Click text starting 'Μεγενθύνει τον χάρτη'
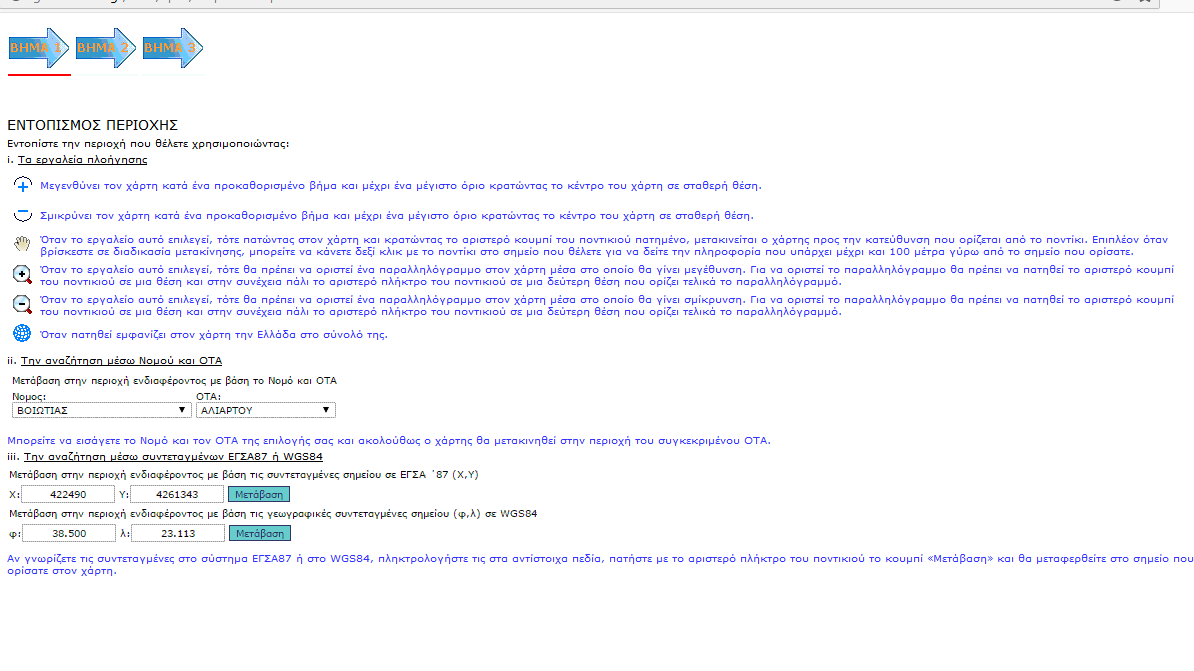Screen dimensions: 1194x671 (x=401, y=185)
